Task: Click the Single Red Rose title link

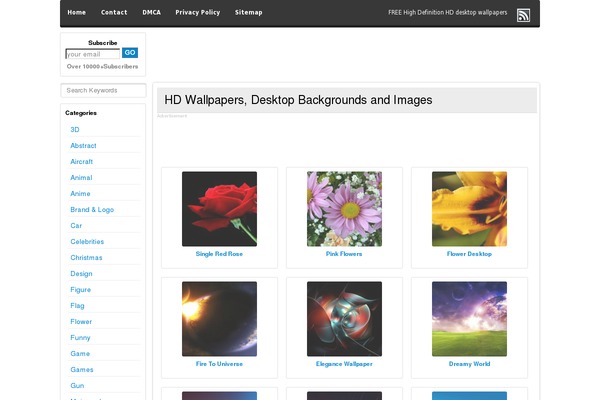Action: pyautogui.click(x=219, y=254)
